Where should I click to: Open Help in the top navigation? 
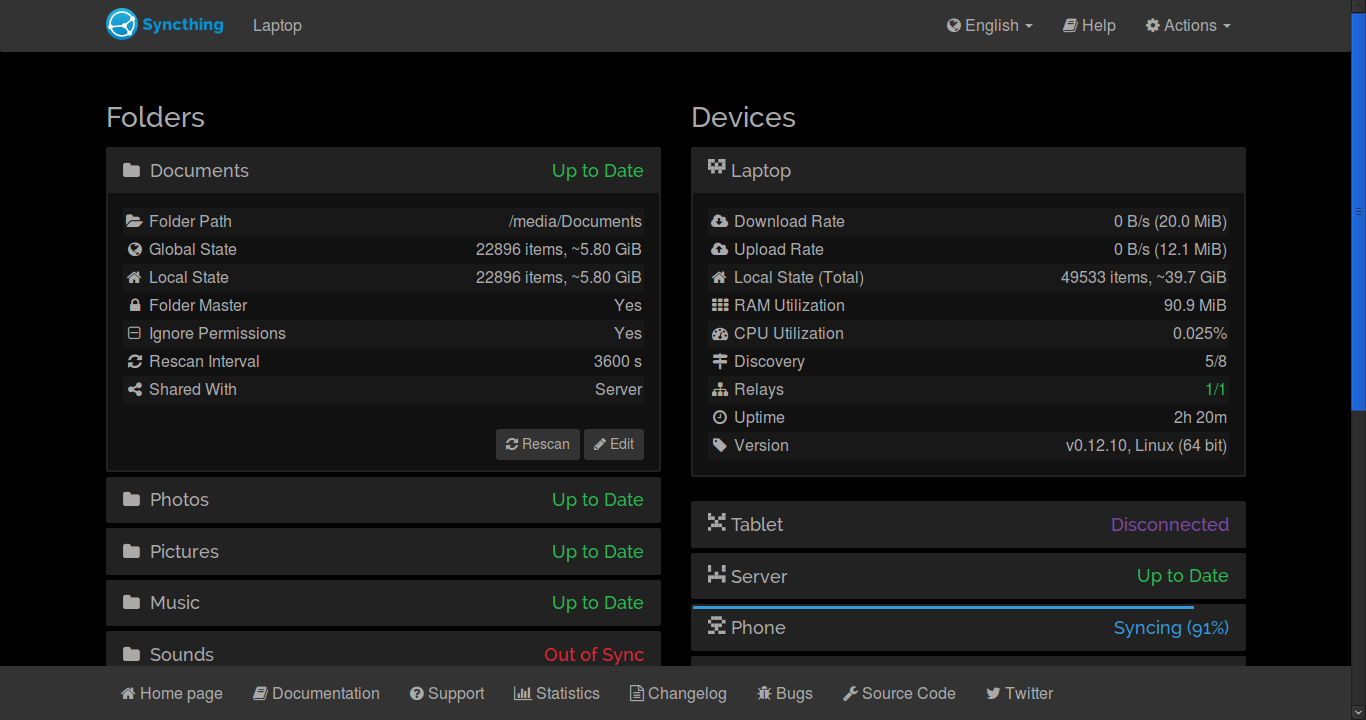(1089, 26)
